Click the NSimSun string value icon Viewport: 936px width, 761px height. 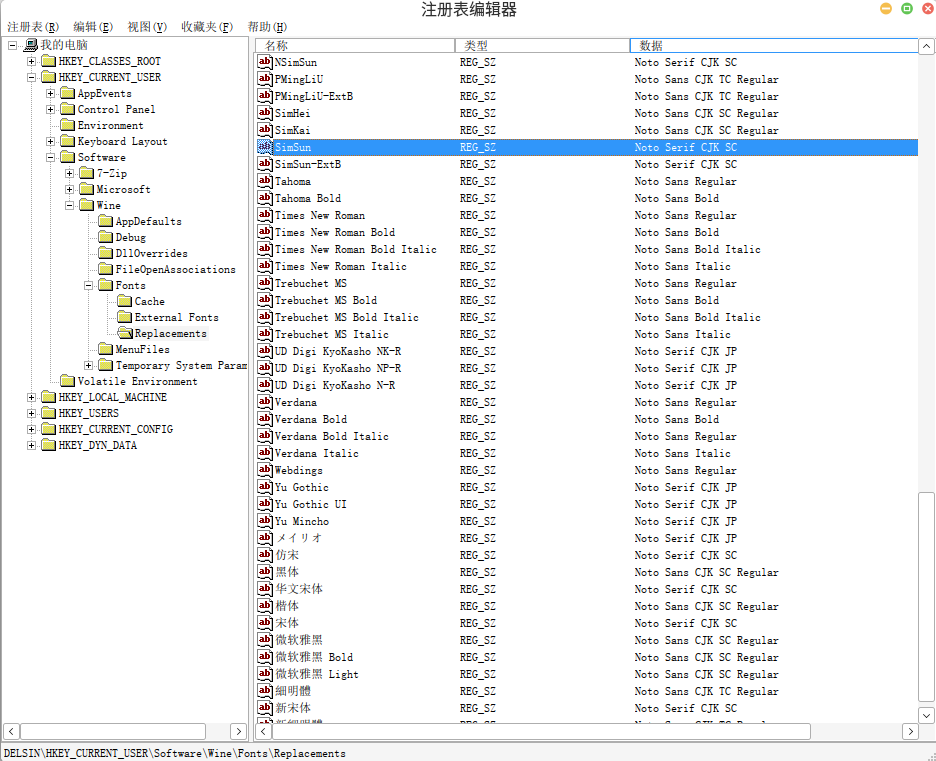tap(265, 62)
